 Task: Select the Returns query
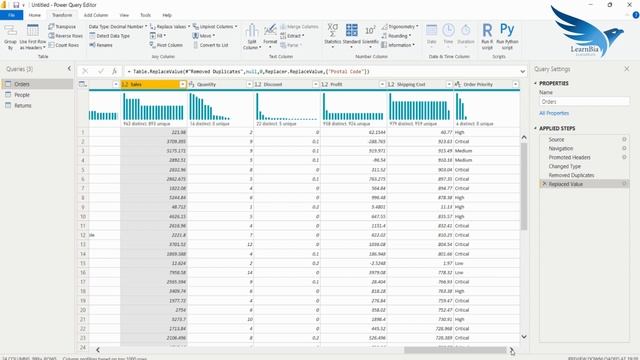tap(38, 105)
